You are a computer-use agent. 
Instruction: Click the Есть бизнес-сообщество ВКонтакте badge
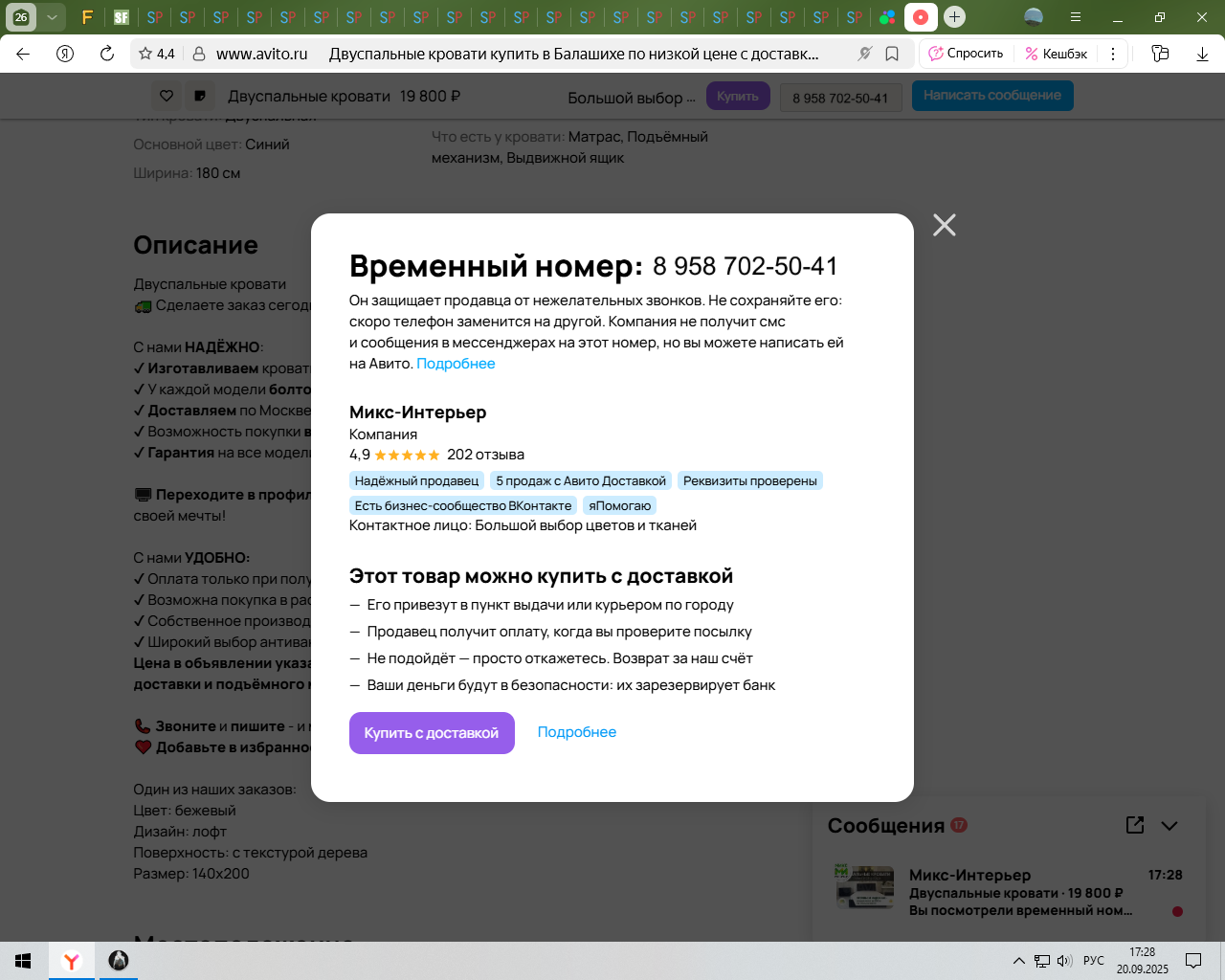(x=463, y=505)
